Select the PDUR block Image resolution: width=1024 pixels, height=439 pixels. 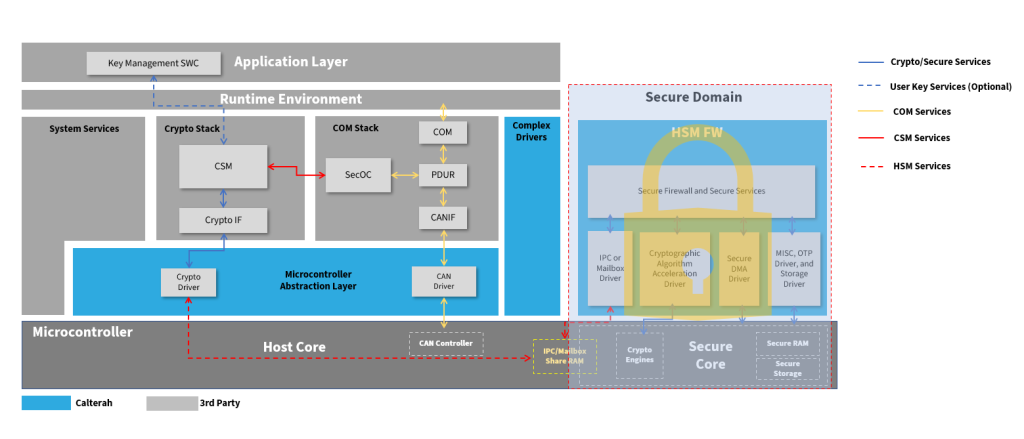pos(443,175)
